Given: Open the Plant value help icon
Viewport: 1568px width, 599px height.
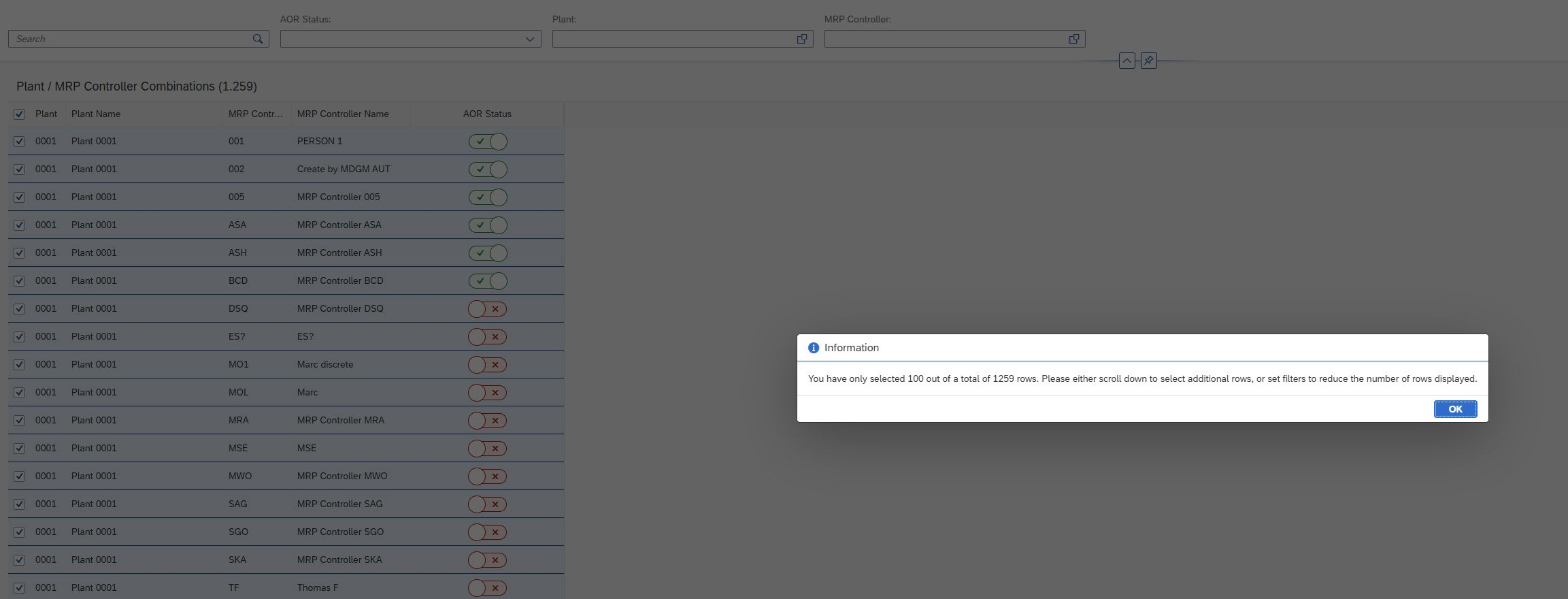Looking at the screenshot, I should pos(802,39).
